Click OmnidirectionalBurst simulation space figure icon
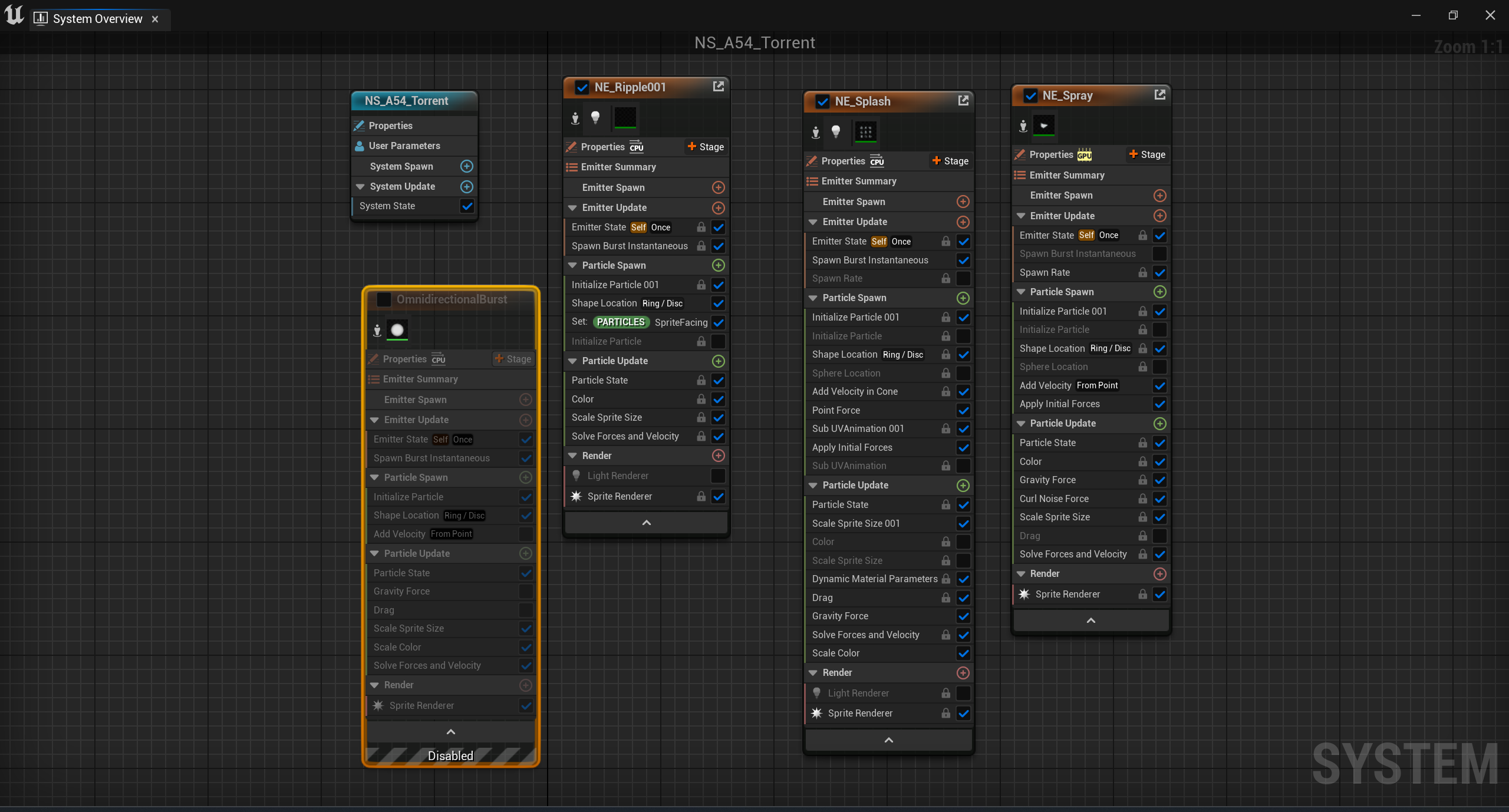 377,331
